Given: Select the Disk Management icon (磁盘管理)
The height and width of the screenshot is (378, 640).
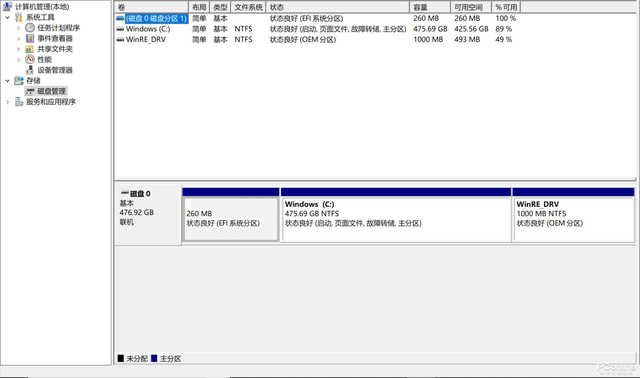Looking at the screenshot, I should [30, 91].
